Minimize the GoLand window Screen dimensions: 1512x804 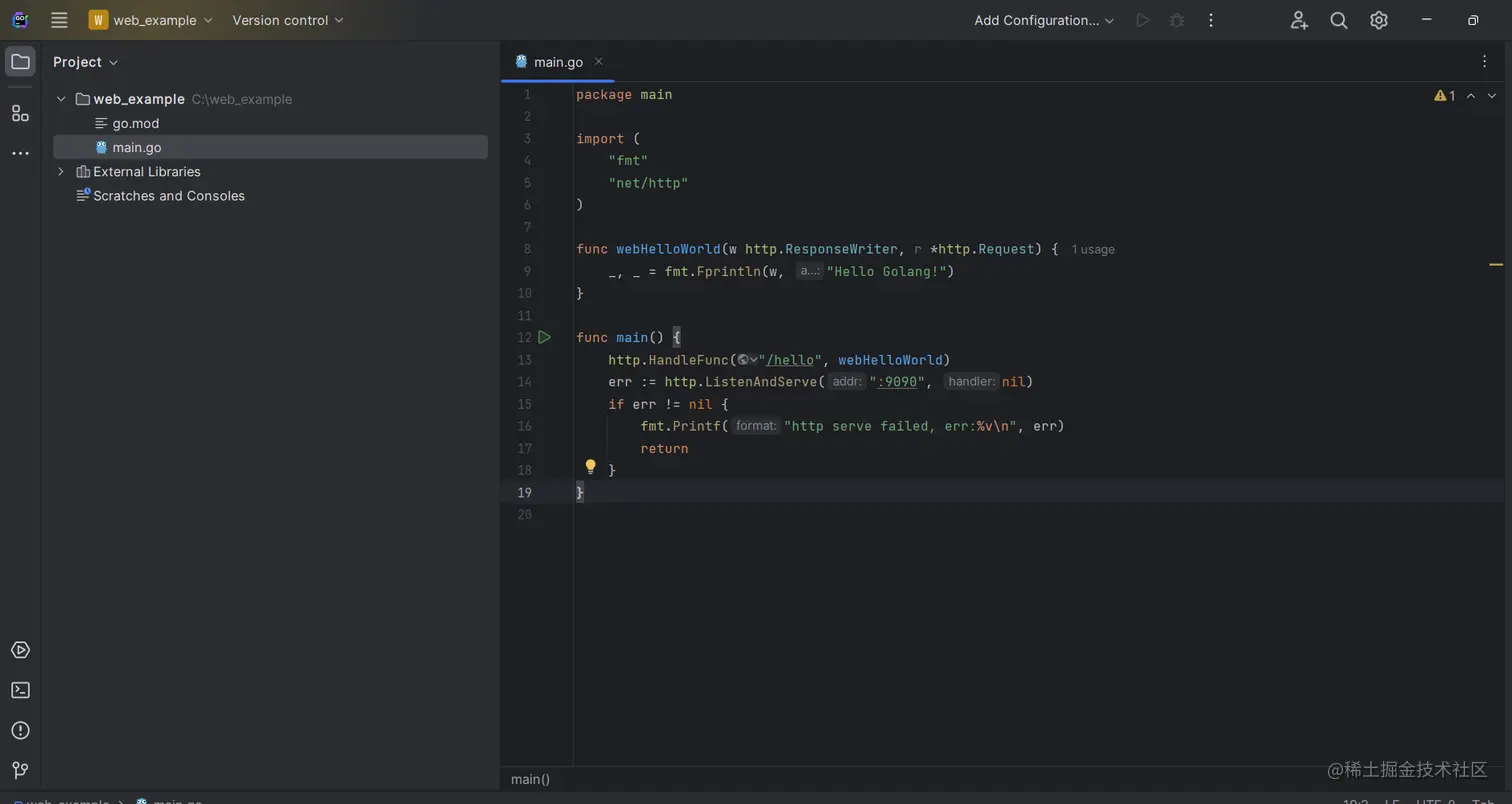[x=1427, y=20]
